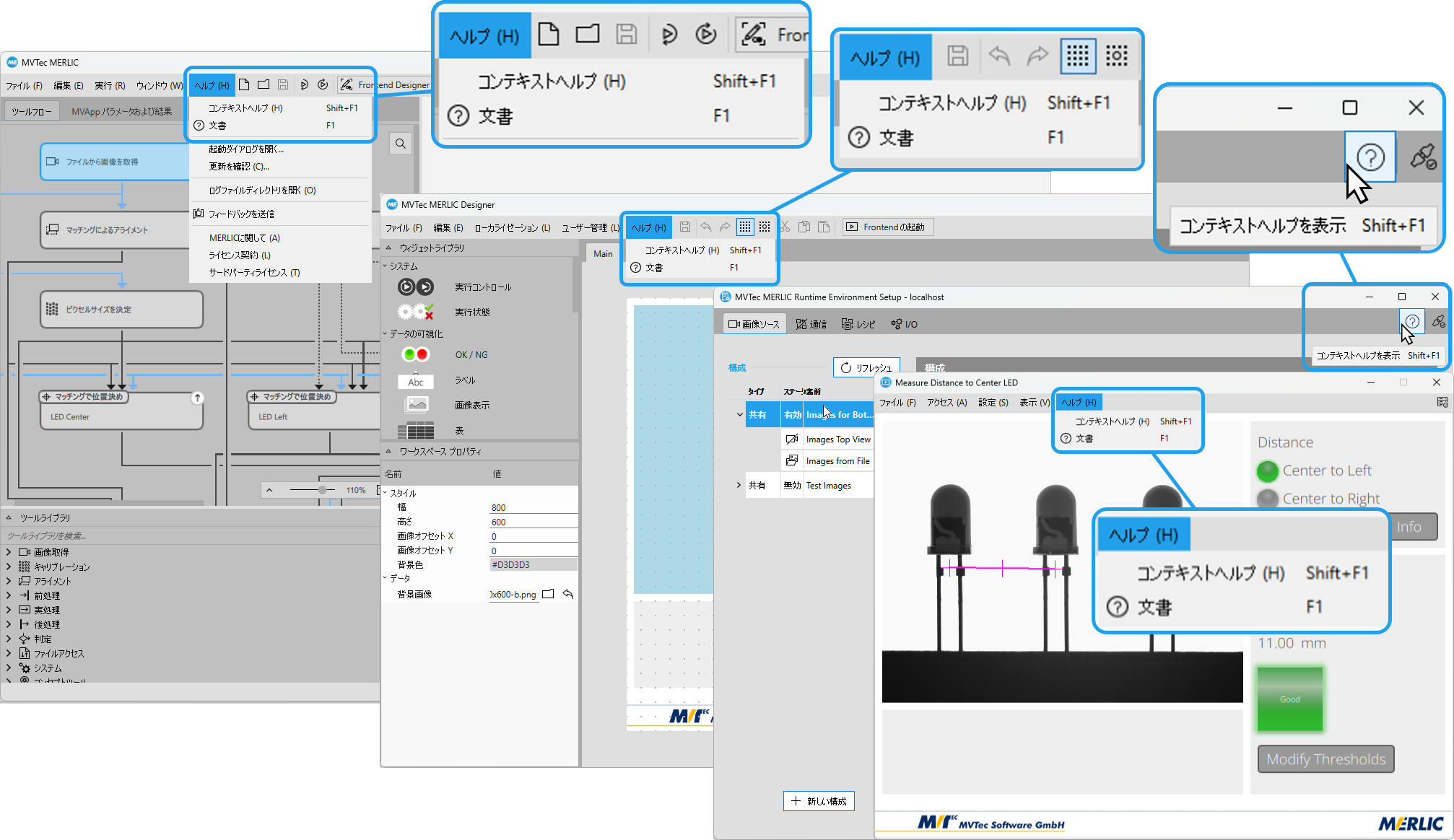Click icon at right end of Measure Distance menubar
The image size is (1454, 840).
pos(1442,402)
